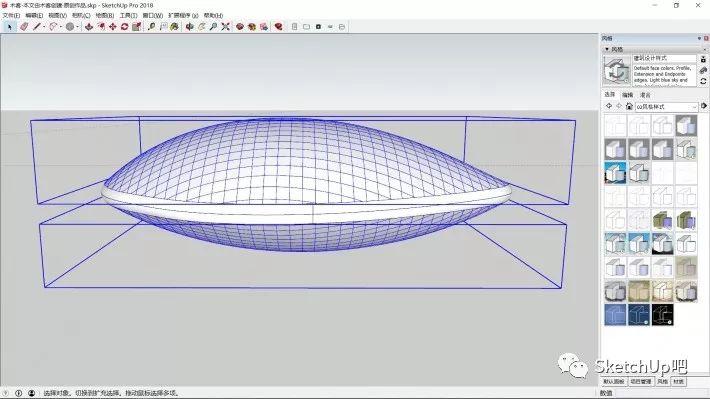Screen dimensions: 710x399
Task: Open the 文件(F) menu
Action: pyautogui.click(x=11, y=15)
